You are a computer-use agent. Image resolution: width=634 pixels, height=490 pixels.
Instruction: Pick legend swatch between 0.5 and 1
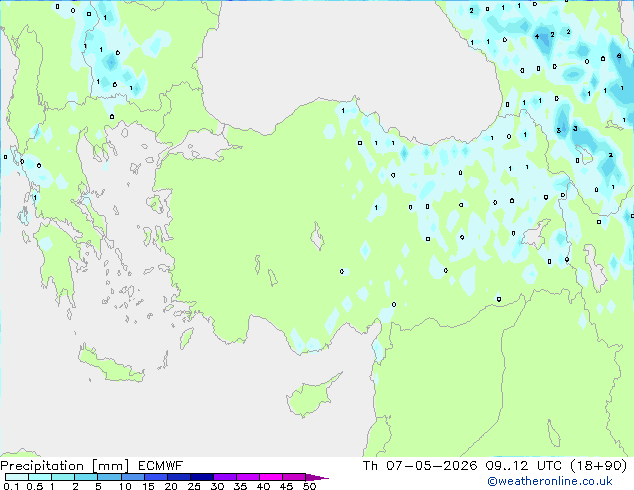(40, 477)
